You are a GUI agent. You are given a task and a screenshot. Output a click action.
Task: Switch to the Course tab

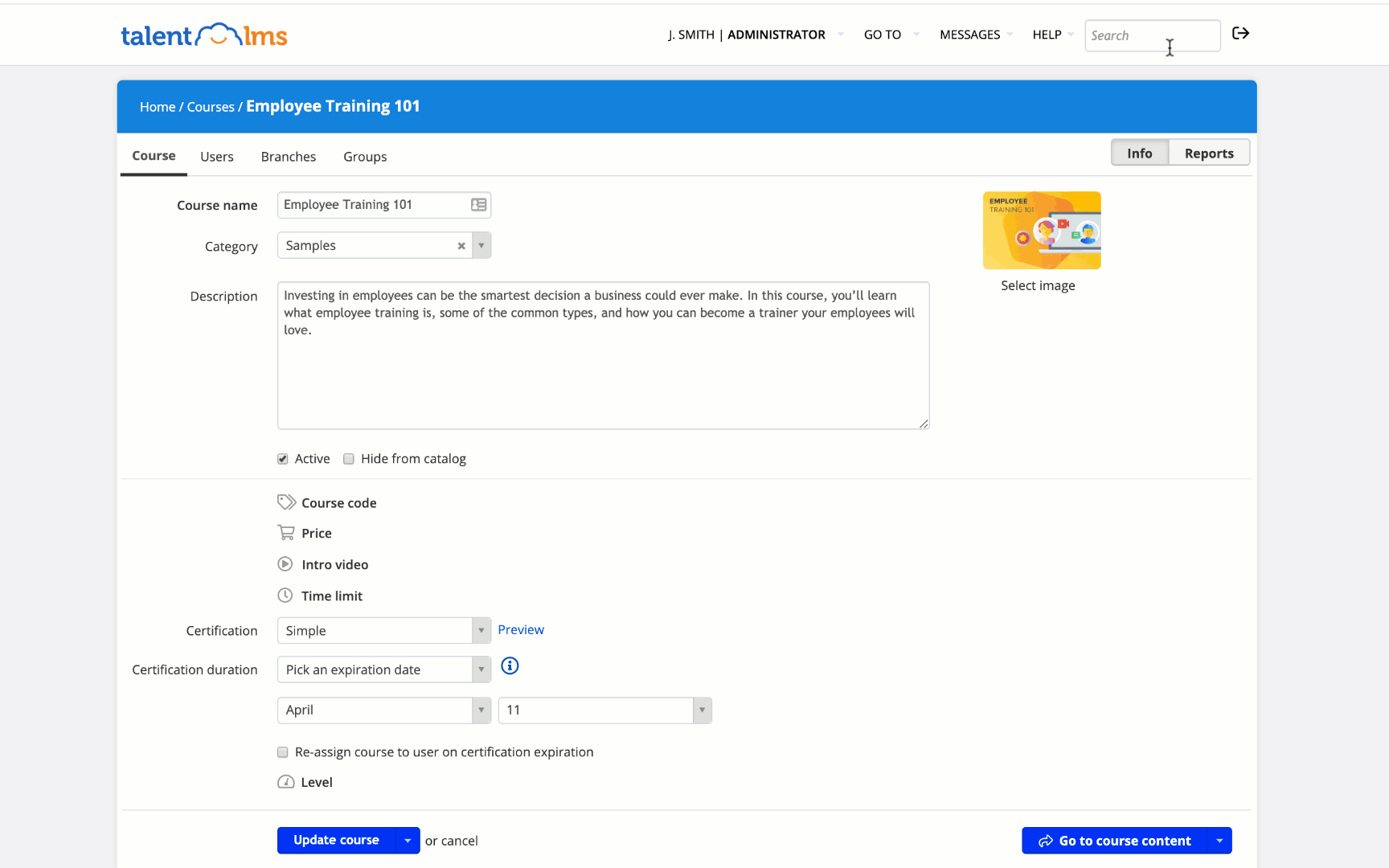click(x=154, y=156)
